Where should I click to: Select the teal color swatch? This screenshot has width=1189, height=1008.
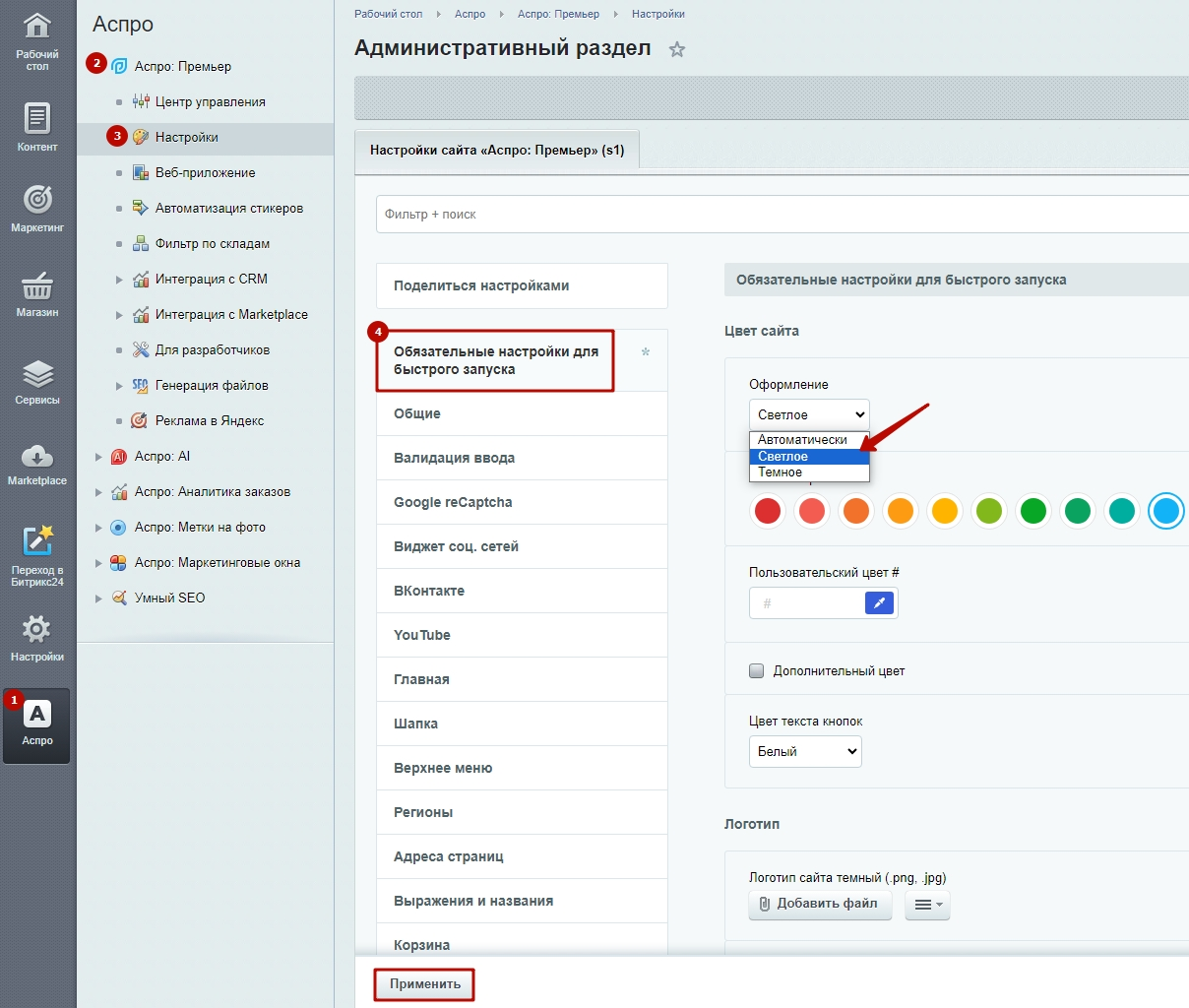1122,511
